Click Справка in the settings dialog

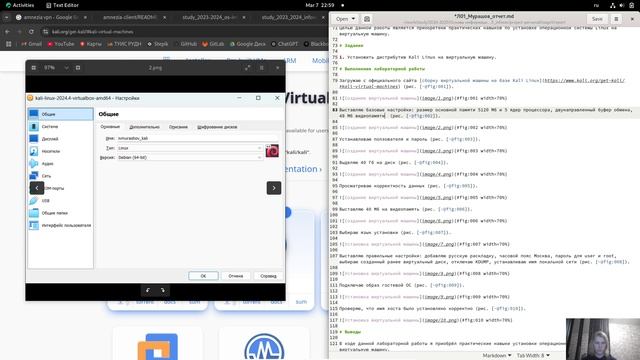pyautogui.click(x=268, y=276)
